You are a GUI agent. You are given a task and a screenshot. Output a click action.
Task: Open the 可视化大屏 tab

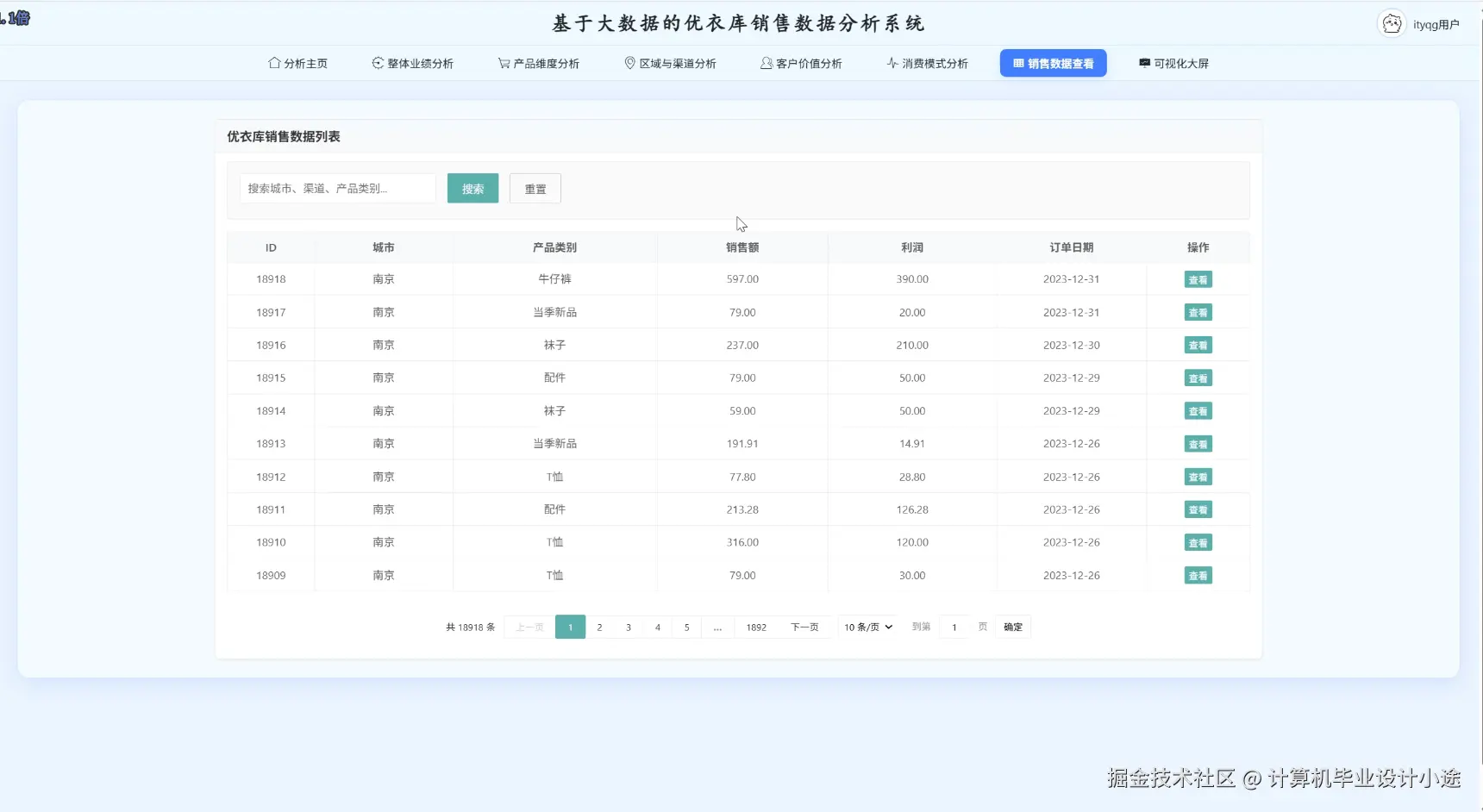click(1174, 63)
